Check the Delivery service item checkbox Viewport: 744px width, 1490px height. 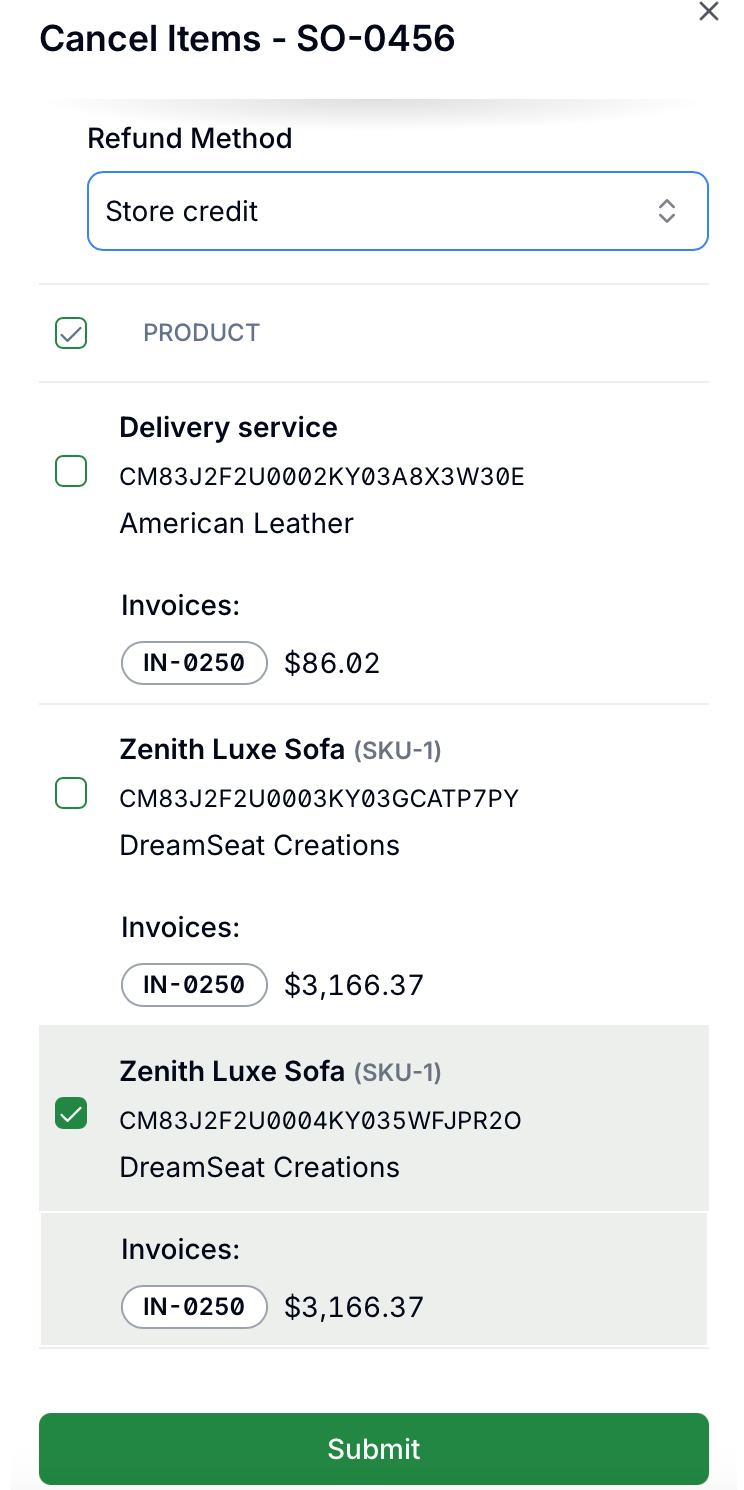coord(71,471)
